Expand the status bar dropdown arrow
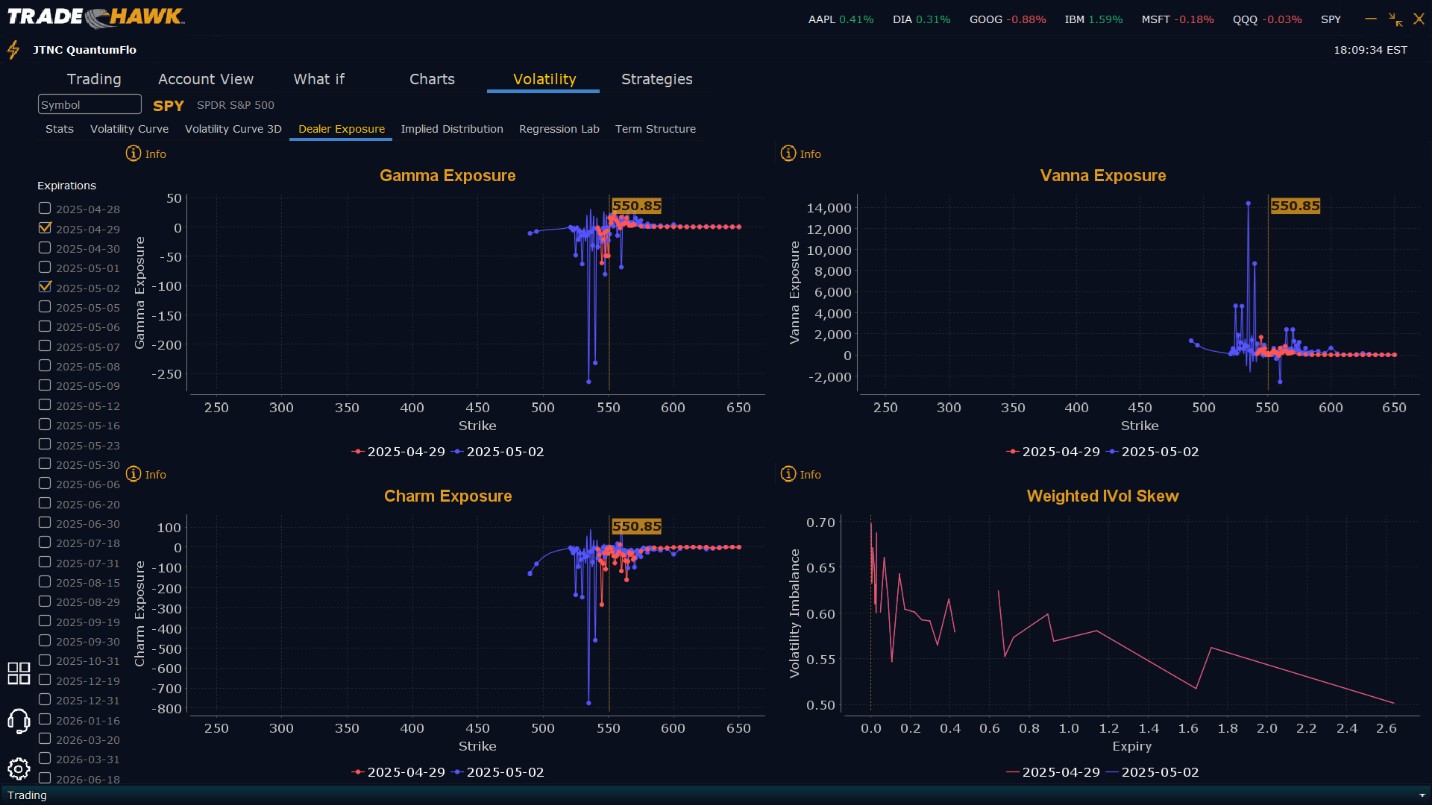 pyautogui.click(x=1422, y=796)
